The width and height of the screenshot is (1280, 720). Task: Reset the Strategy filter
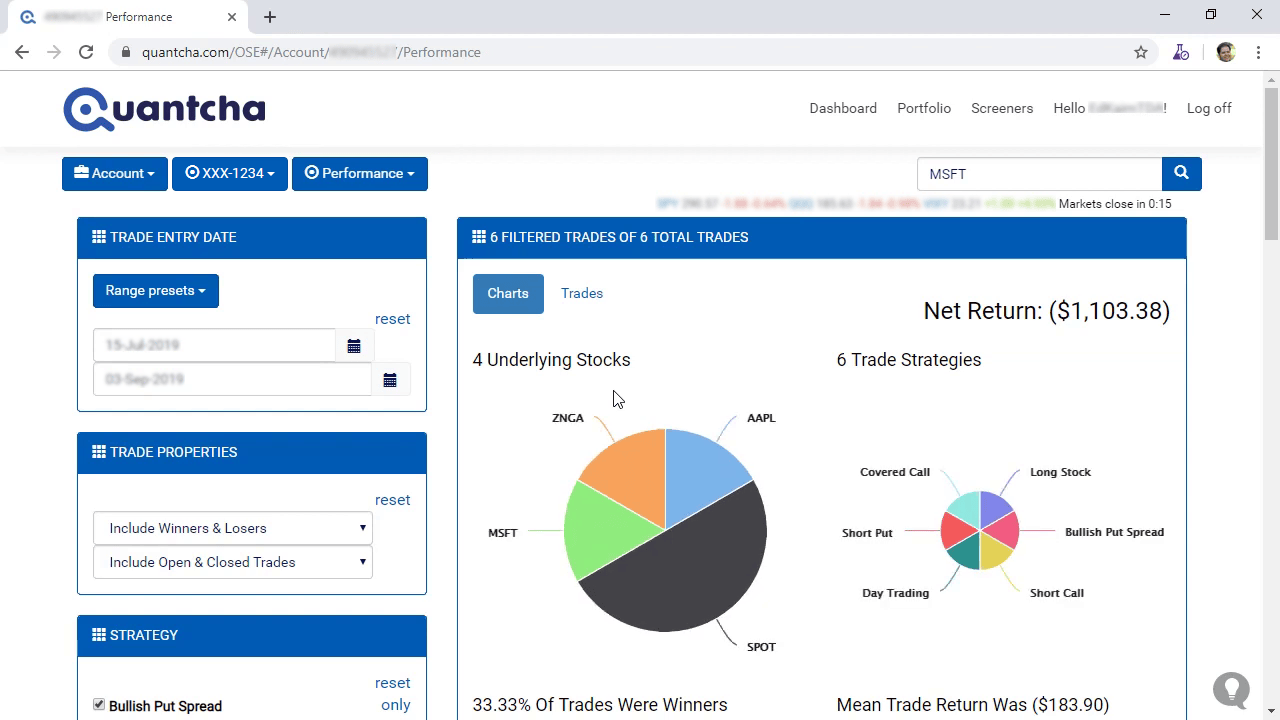point(392,683)
